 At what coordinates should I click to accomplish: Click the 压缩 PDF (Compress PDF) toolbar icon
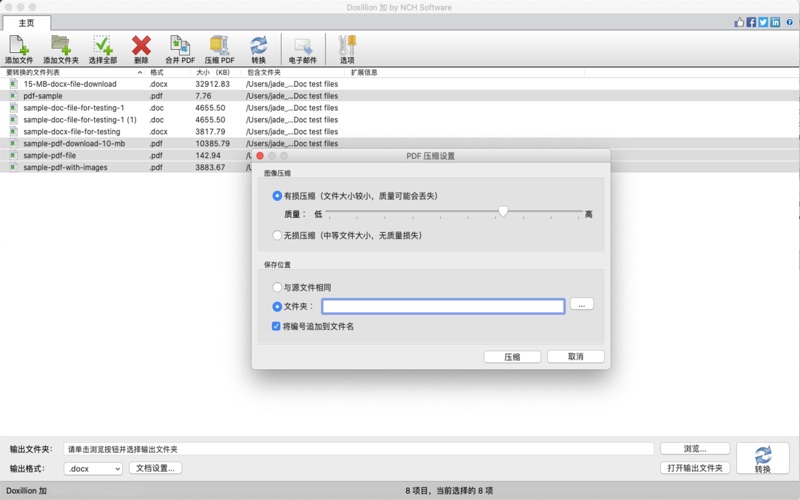pyautogui.click(x=219, y=48)
